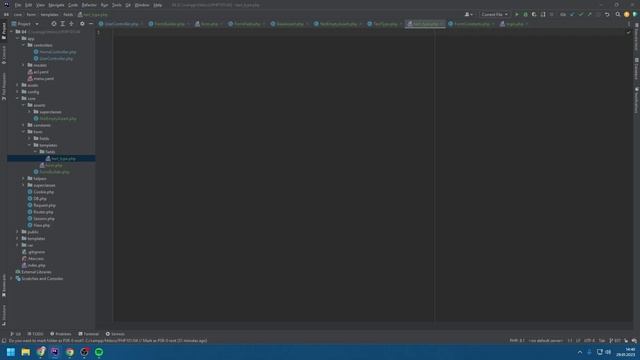640x360 pixels.
Task: Switch to the FormBuilder.php editor tab
Action: click(x=169, y=24)
